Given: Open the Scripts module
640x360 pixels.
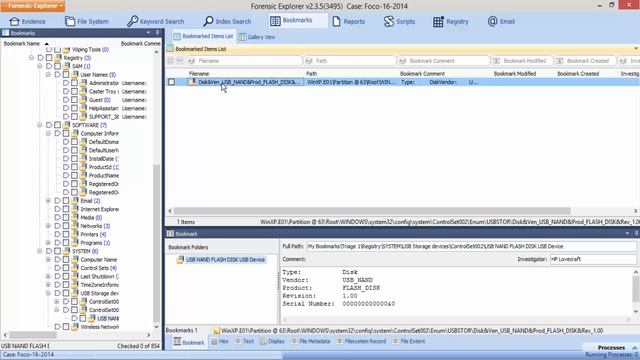Looking at the screenshot, I should (x=399, y=21).
